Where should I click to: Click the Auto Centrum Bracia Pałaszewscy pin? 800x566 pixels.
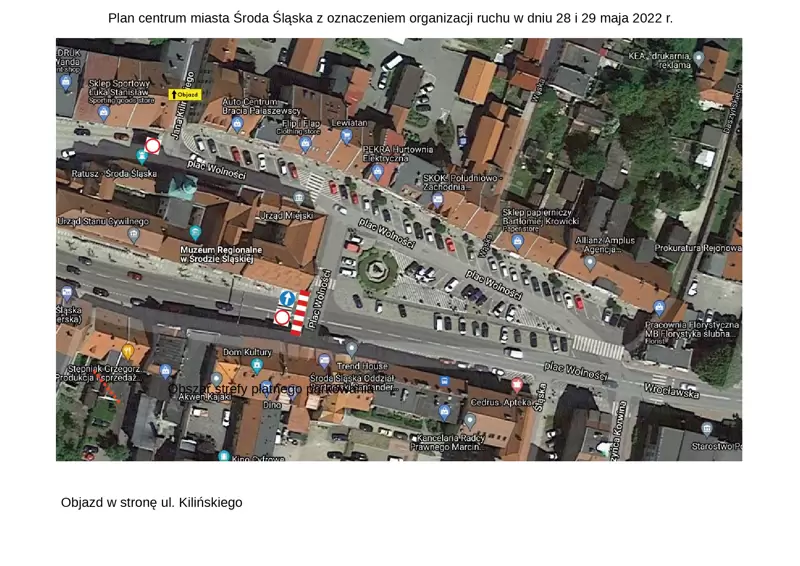pyautogui.click(x=237, y=124)
